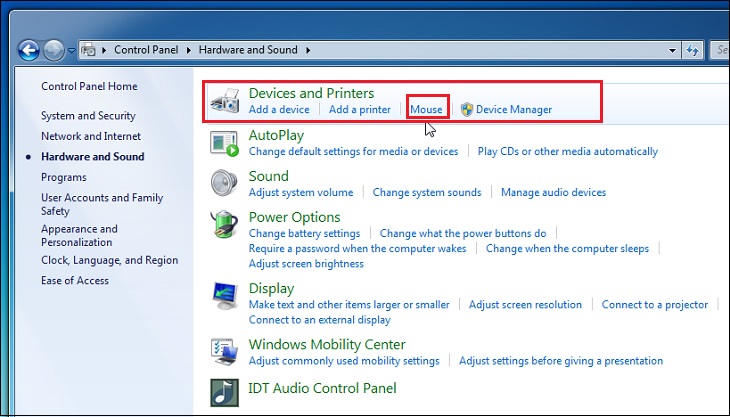Click the Refresh button beside address bar
Image resolution: width=730 pixels, height=417 pixels.
(x=692, y=50)
